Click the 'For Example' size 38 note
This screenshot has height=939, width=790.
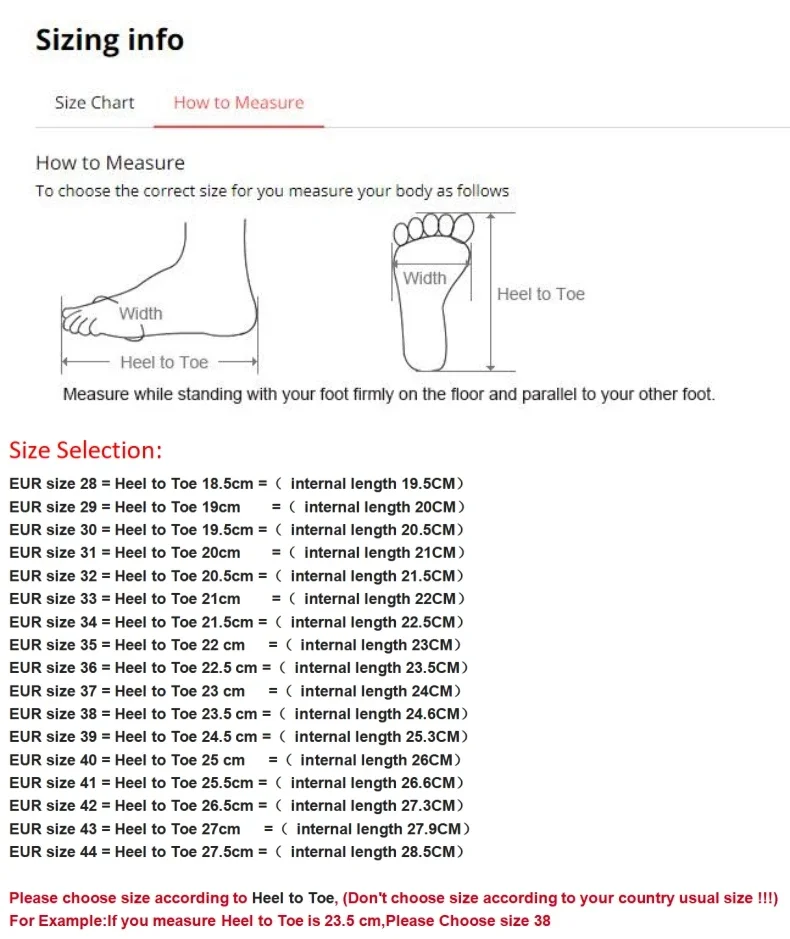click(x=280, y=920)
